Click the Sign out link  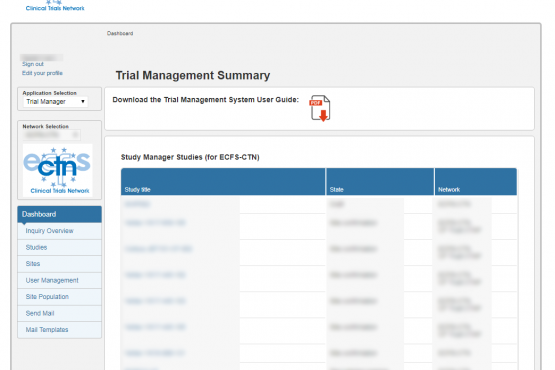point(33,64)
